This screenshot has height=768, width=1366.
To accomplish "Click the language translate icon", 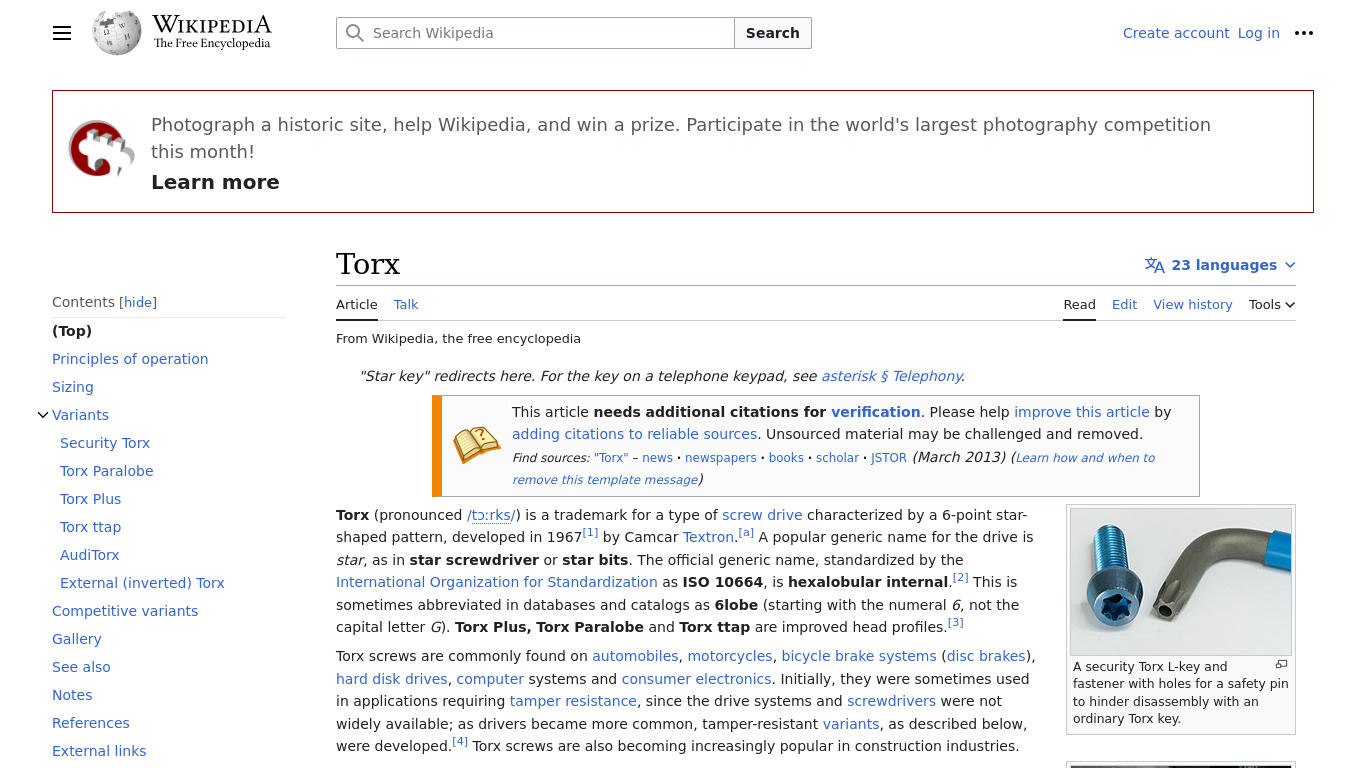I will (1155, 265).
